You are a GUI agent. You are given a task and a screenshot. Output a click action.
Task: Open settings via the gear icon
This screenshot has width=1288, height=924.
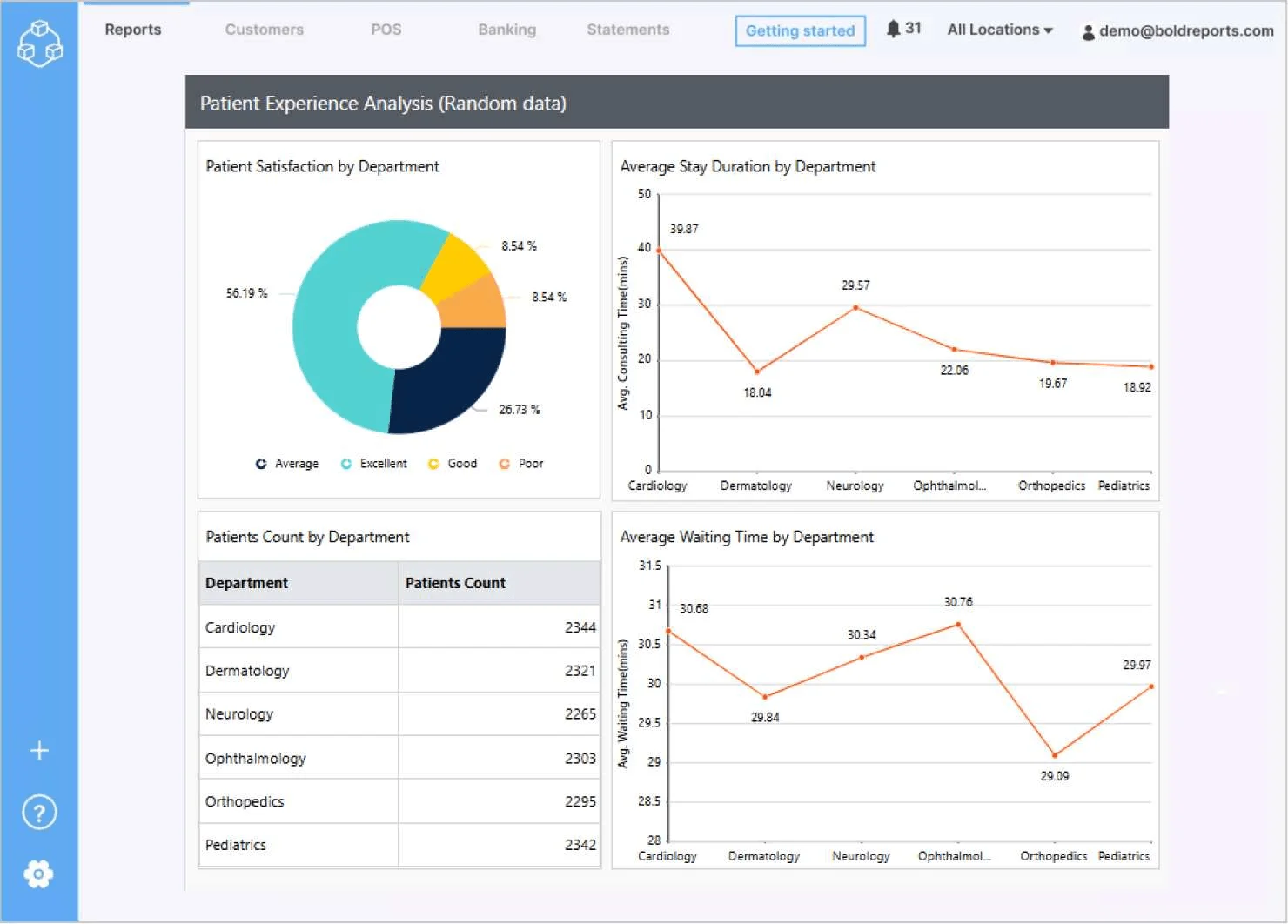coord(38,874)
